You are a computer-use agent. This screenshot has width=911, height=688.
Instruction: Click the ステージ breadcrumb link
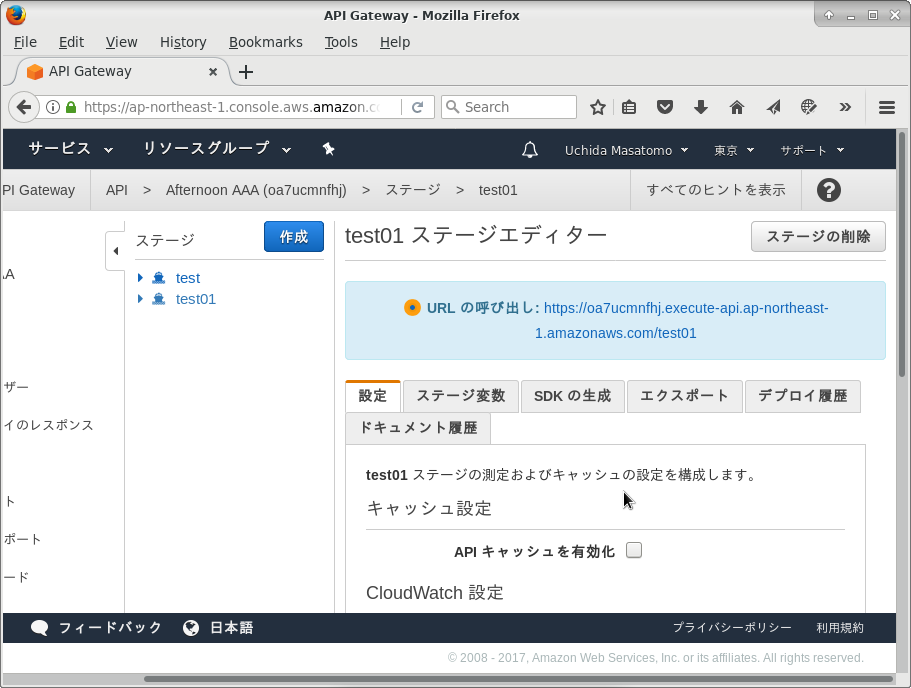[413, 190]
